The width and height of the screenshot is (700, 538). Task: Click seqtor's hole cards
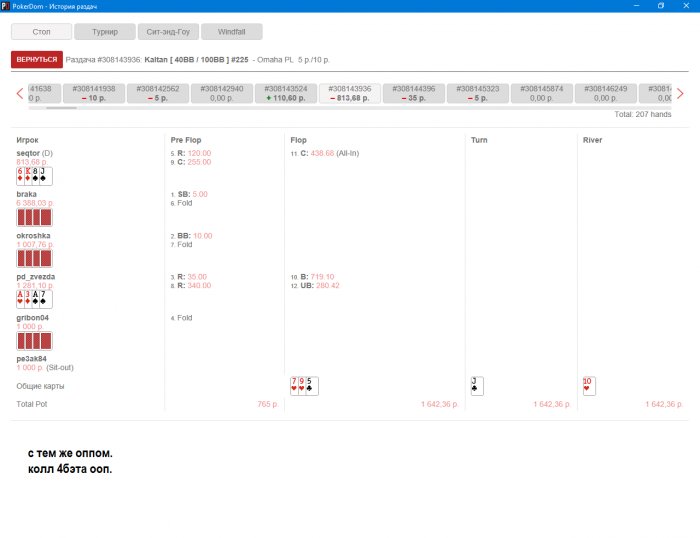(x=34, y=176)
